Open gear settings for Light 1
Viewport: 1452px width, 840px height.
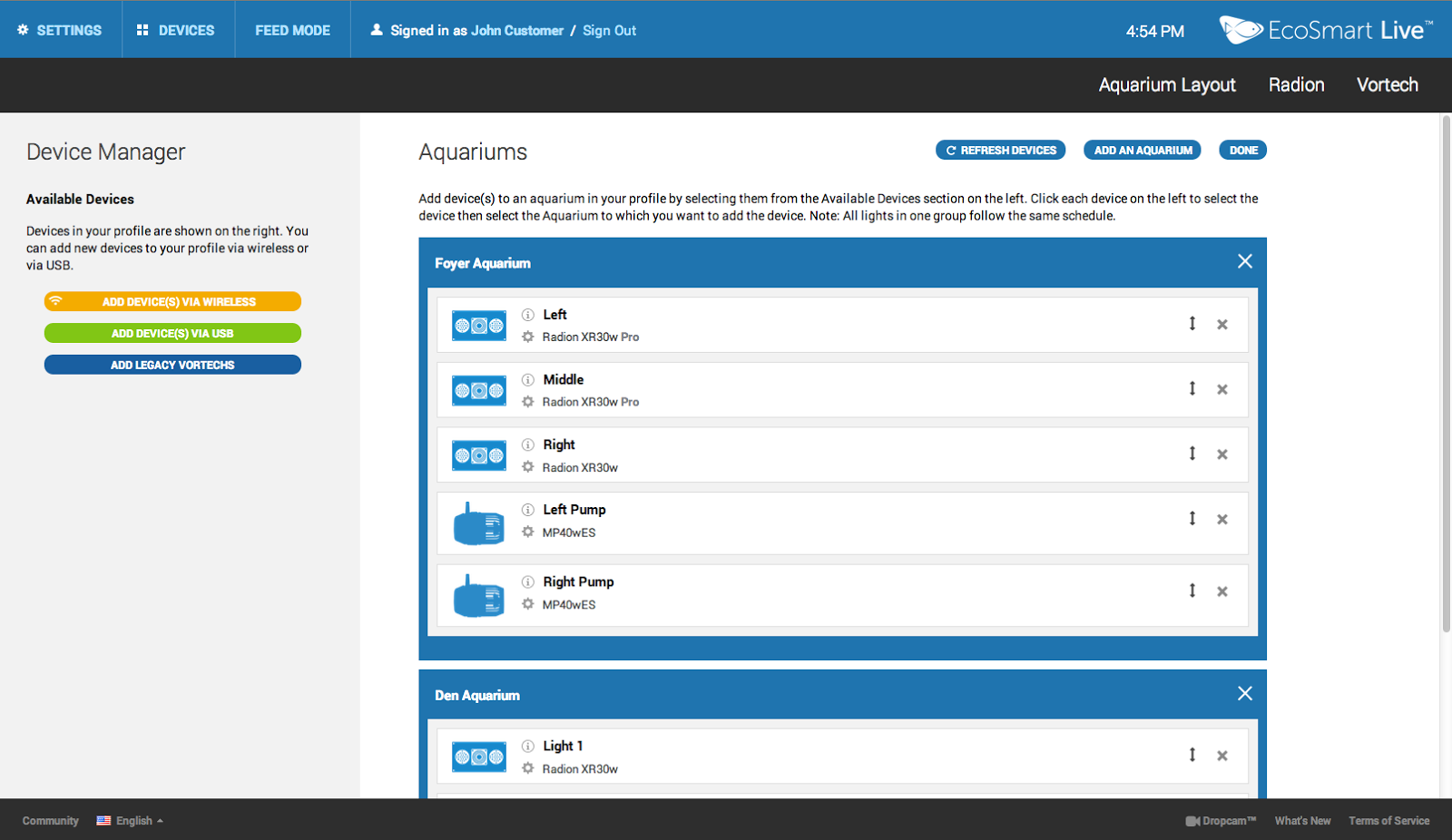[528, 768]
